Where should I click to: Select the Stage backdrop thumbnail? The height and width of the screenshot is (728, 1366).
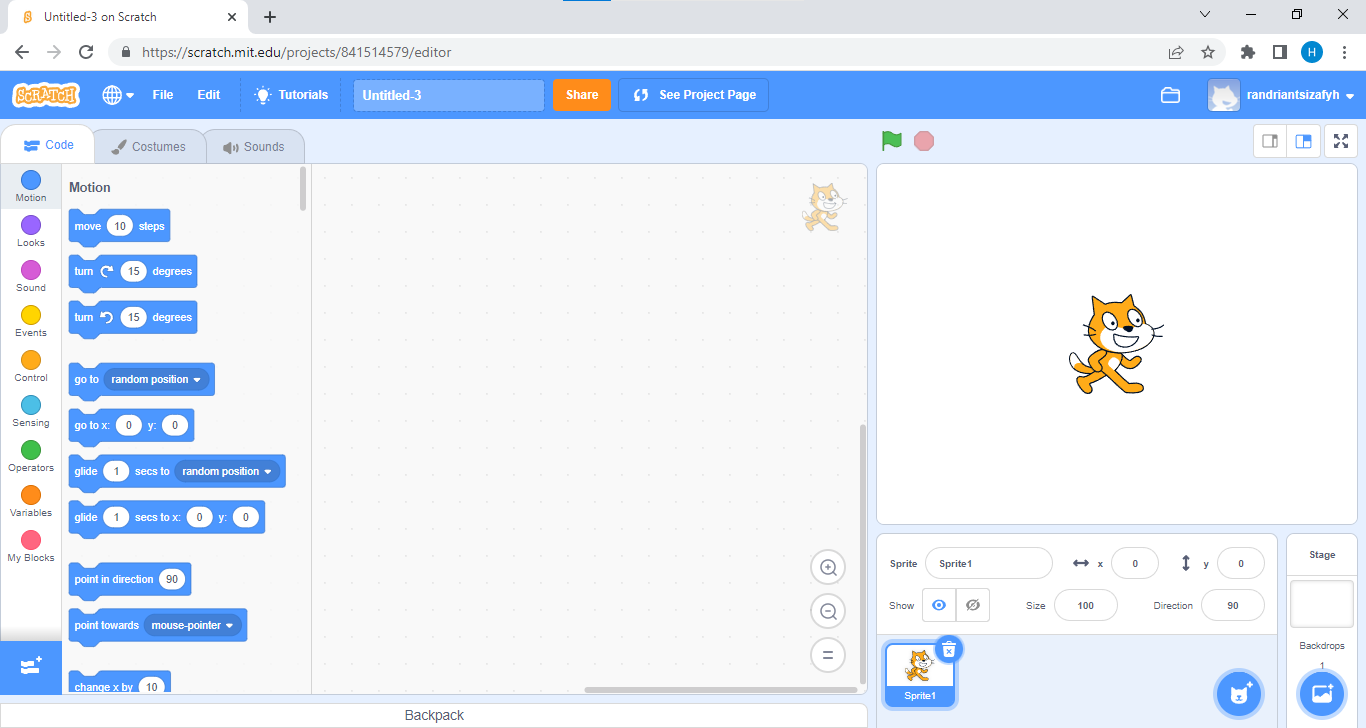1322,604
